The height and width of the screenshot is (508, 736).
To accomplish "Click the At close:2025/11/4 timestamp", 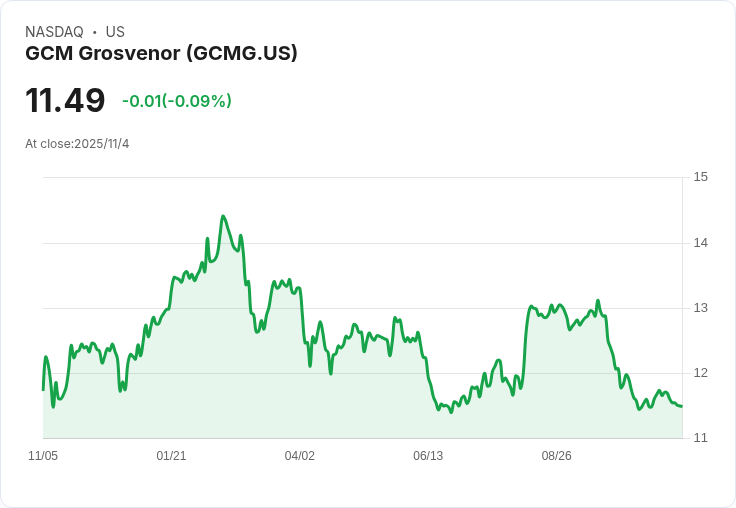I will [77, 144].
